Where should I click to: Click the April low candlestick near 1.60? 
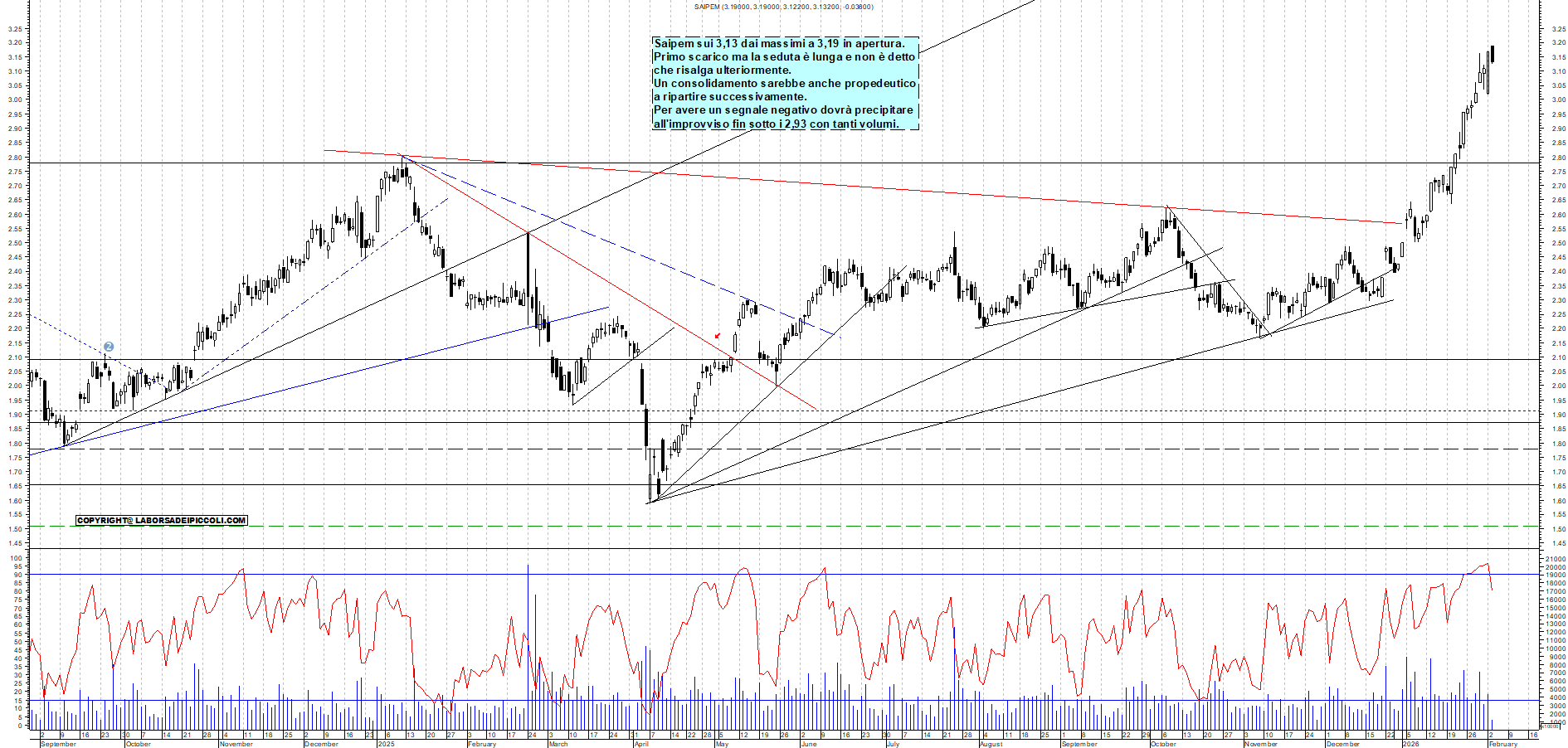pos(651,489)
